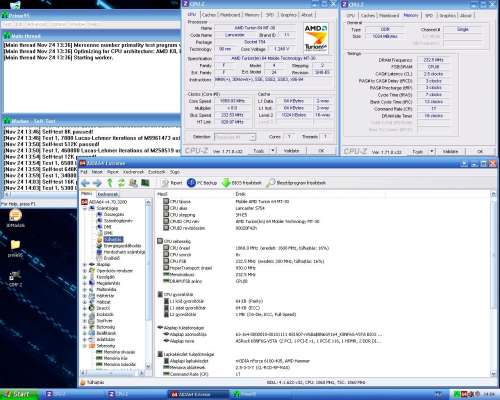Screen dimensions: 500x400
Task: Click the AIDA64 Extreme taskbar button
Action: tap(198, 394)
